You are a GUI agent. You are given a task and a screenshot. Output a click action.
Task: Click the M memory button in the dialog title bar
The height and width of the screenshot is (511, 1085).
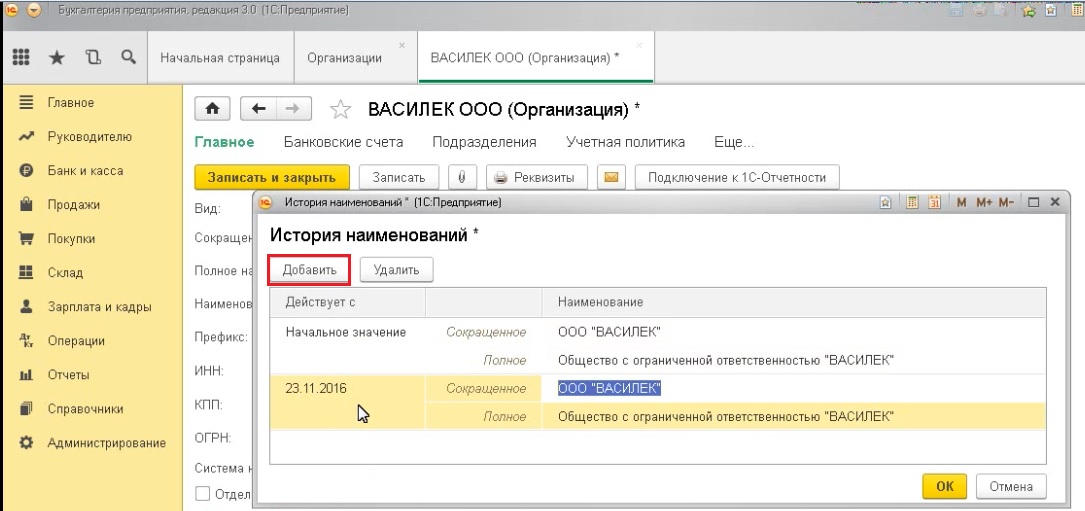pyautogui.click(x=961, y=203)
